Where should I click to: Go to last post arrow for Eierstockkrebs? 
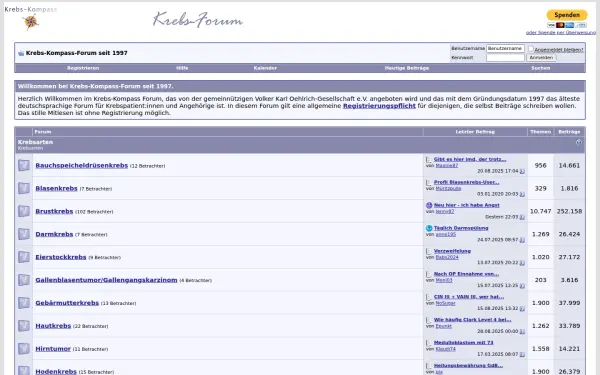[522, 263]
